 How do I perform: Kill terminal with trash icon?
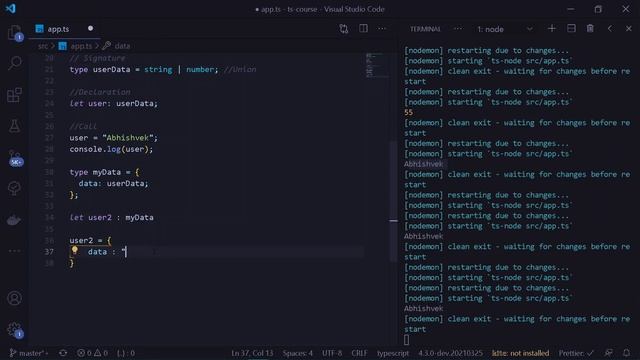pyautogui.click(x=590, y=29)
